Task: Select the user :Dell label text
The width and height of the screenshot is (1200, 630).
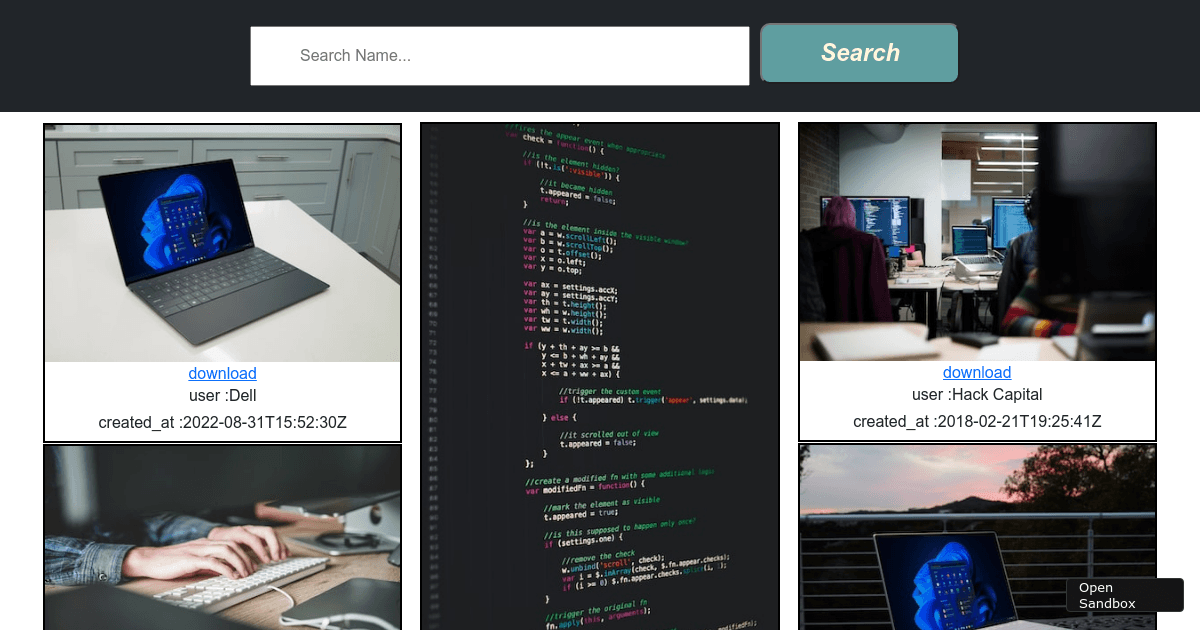Action: [222, 395]
